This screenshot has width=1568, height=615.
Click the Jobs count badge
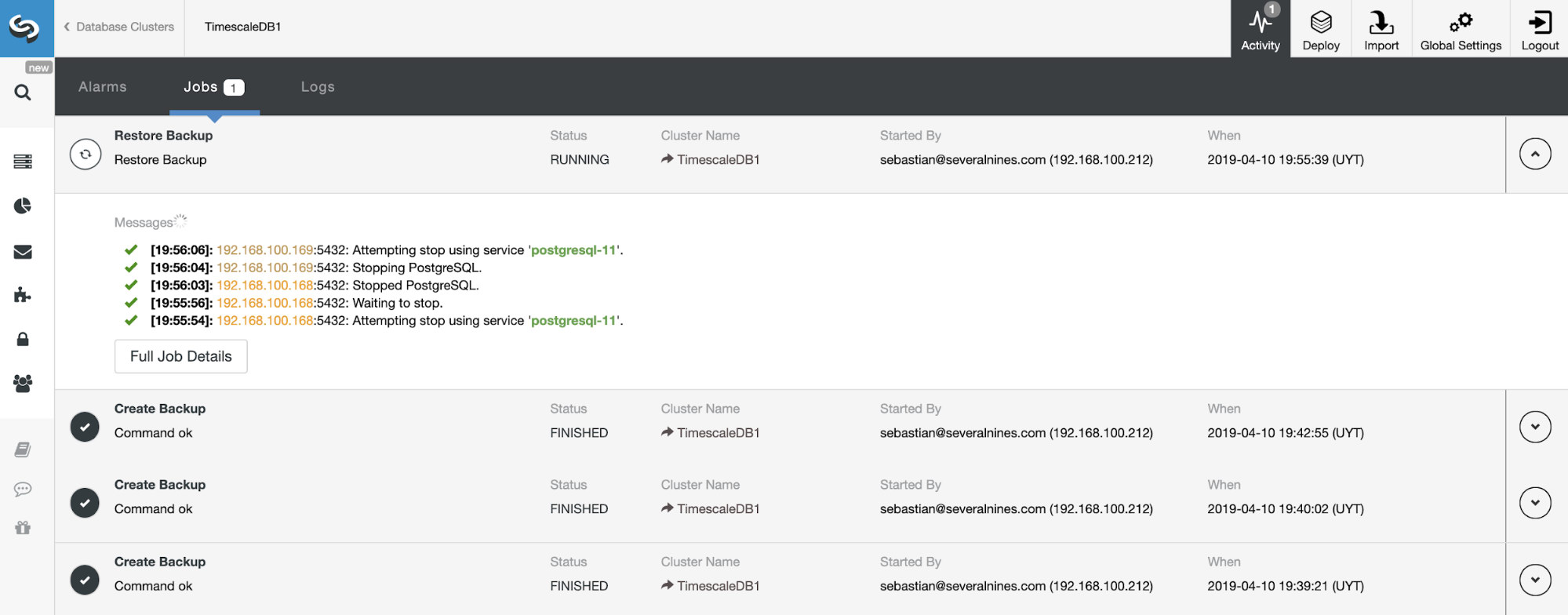click(x=234, y=88)
